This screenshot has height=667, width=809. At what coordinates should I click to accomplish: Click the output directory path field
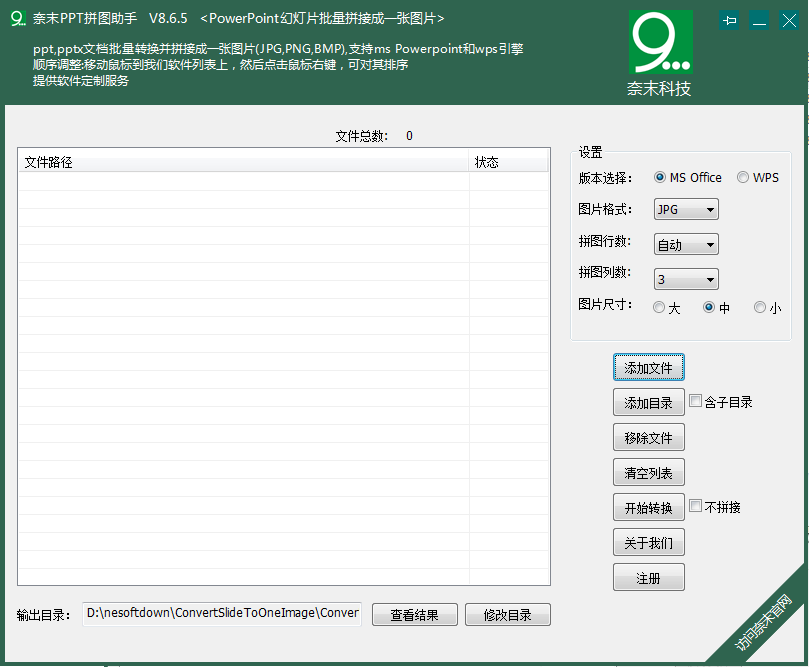(x=220, y=614)
